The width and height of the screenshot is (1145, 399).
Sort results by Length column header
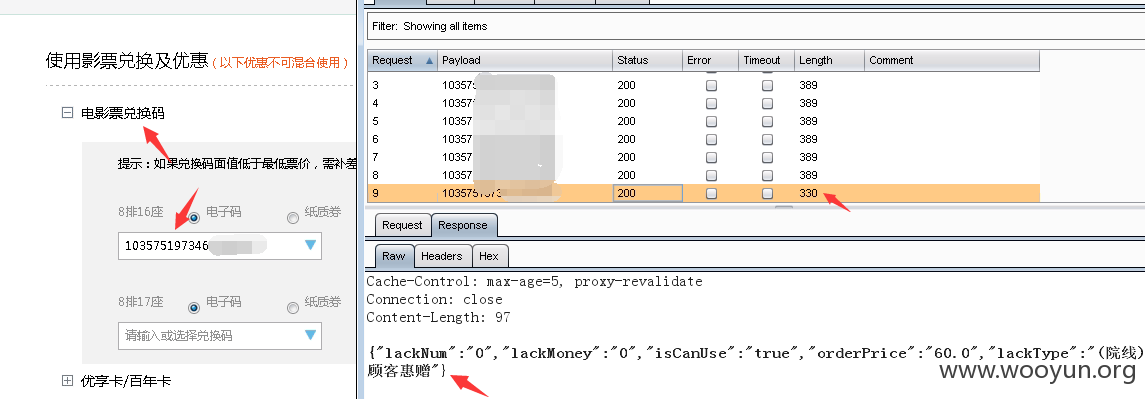click(830, 61)
